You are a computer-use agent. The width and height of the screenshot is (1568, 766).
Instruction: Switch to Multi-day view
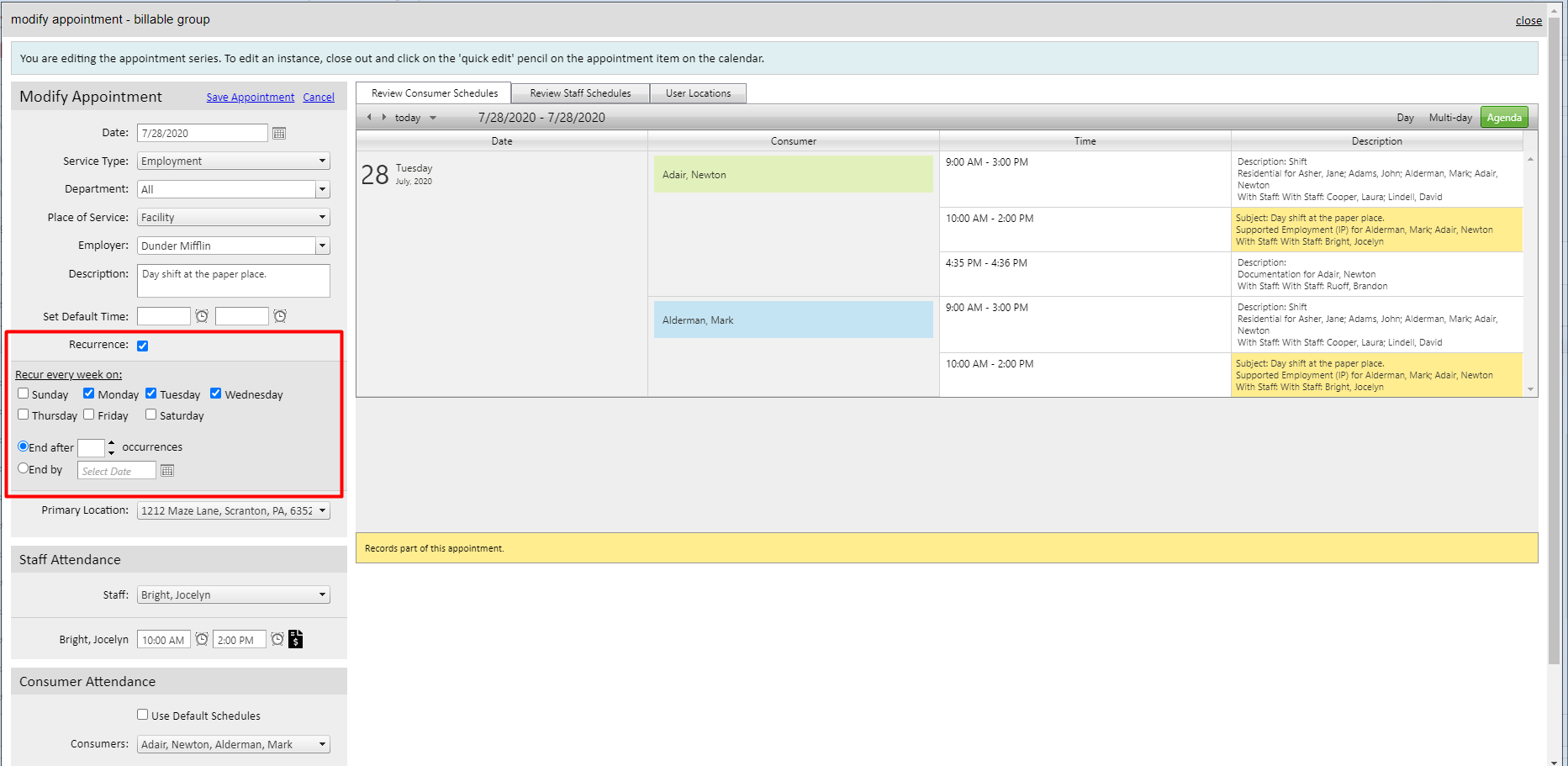pos(1450,118)
